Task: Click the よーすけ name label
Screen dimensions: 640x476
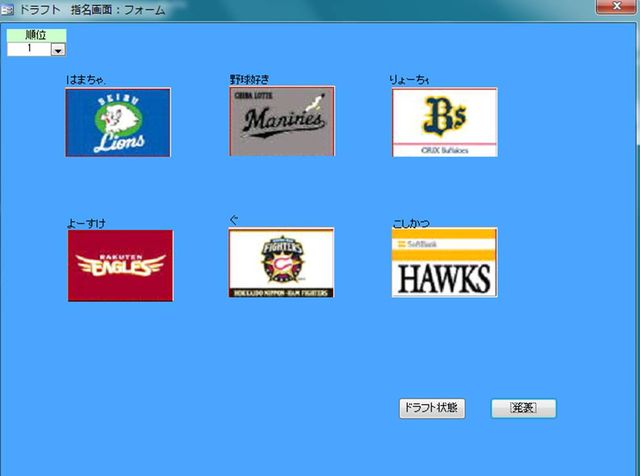Action: point(86,222)
